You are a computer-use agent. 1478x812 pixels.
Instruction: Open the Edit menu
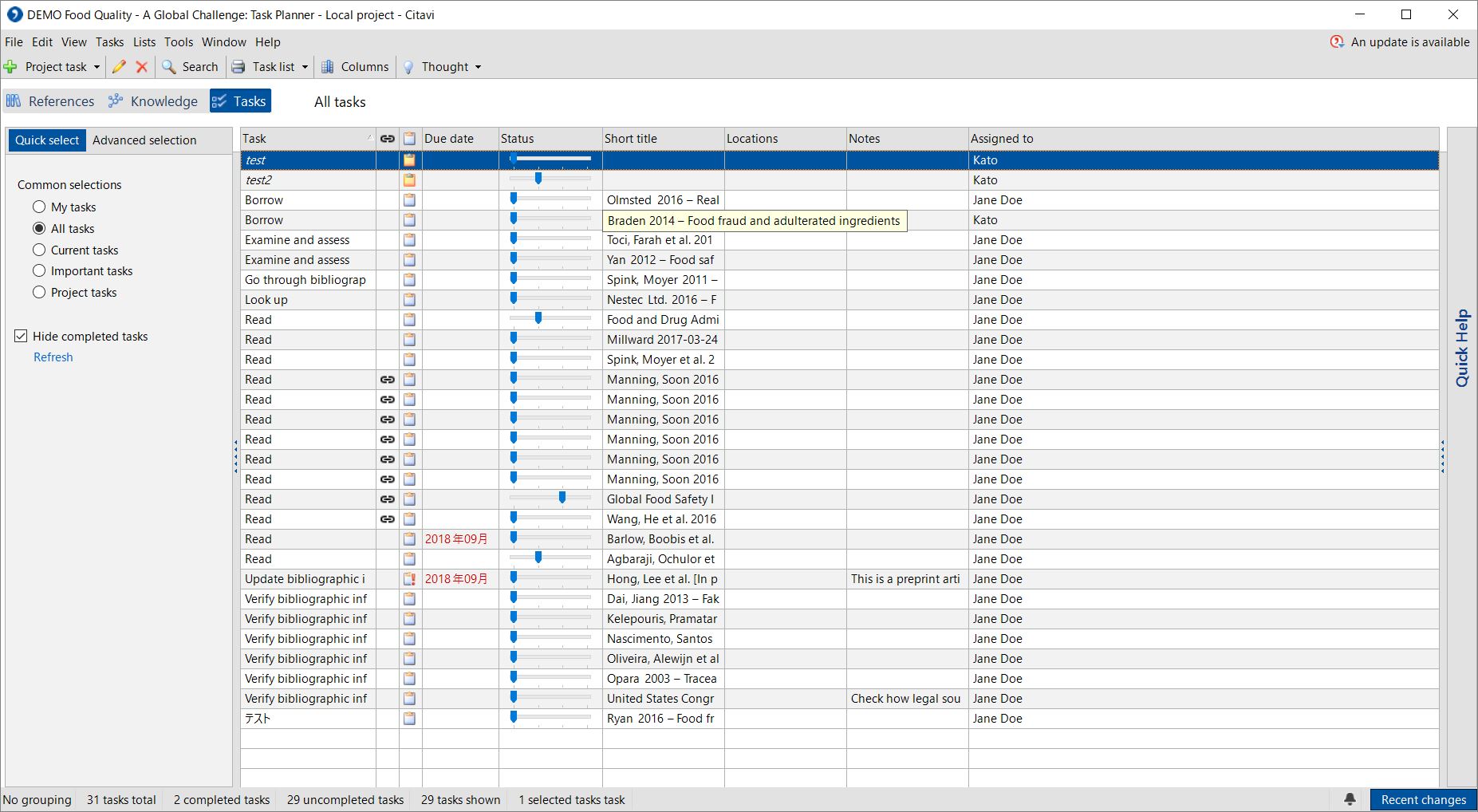click(42, 42)
